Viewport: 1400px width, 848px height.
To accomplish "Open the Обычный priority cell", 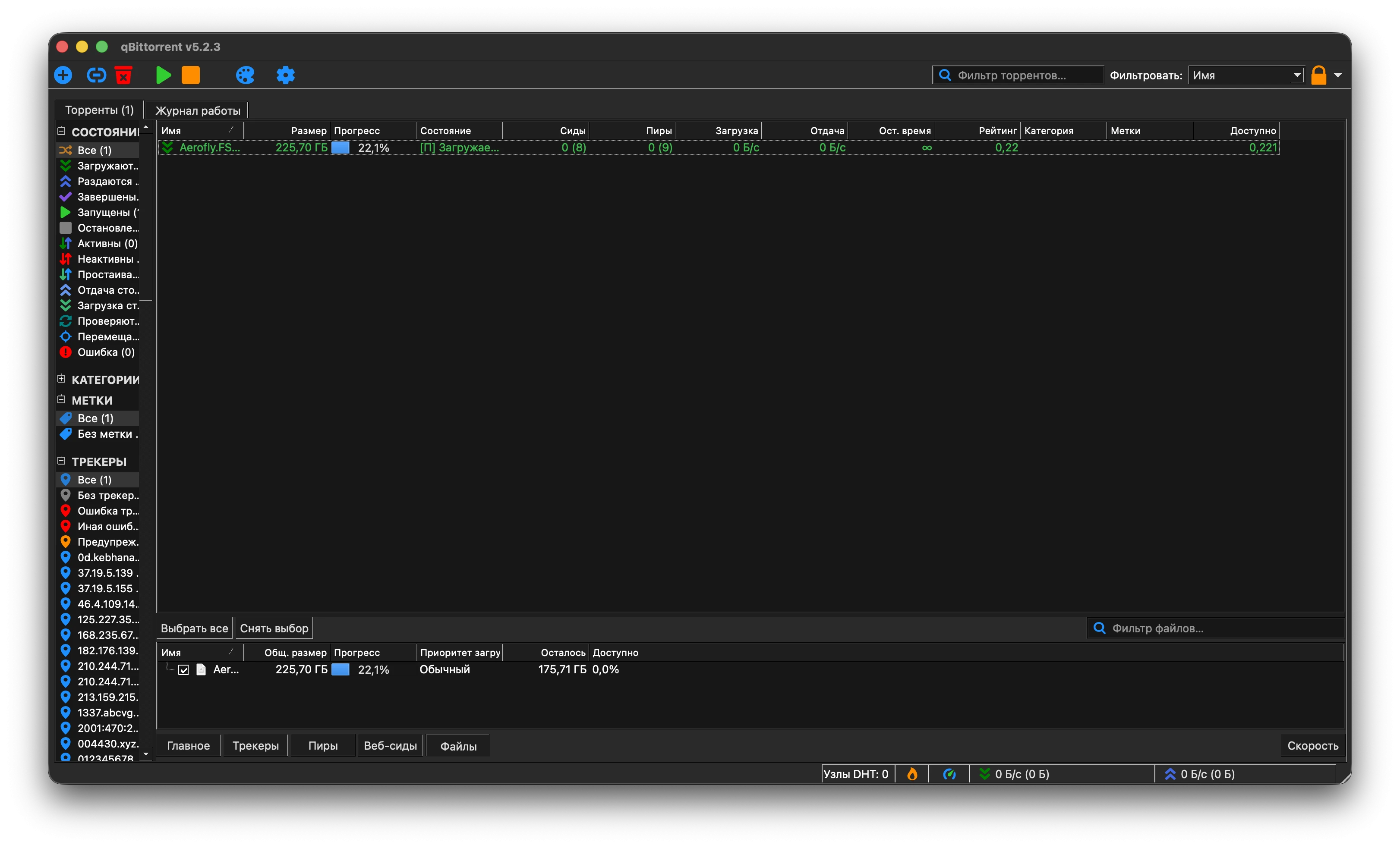I will 459,670.
